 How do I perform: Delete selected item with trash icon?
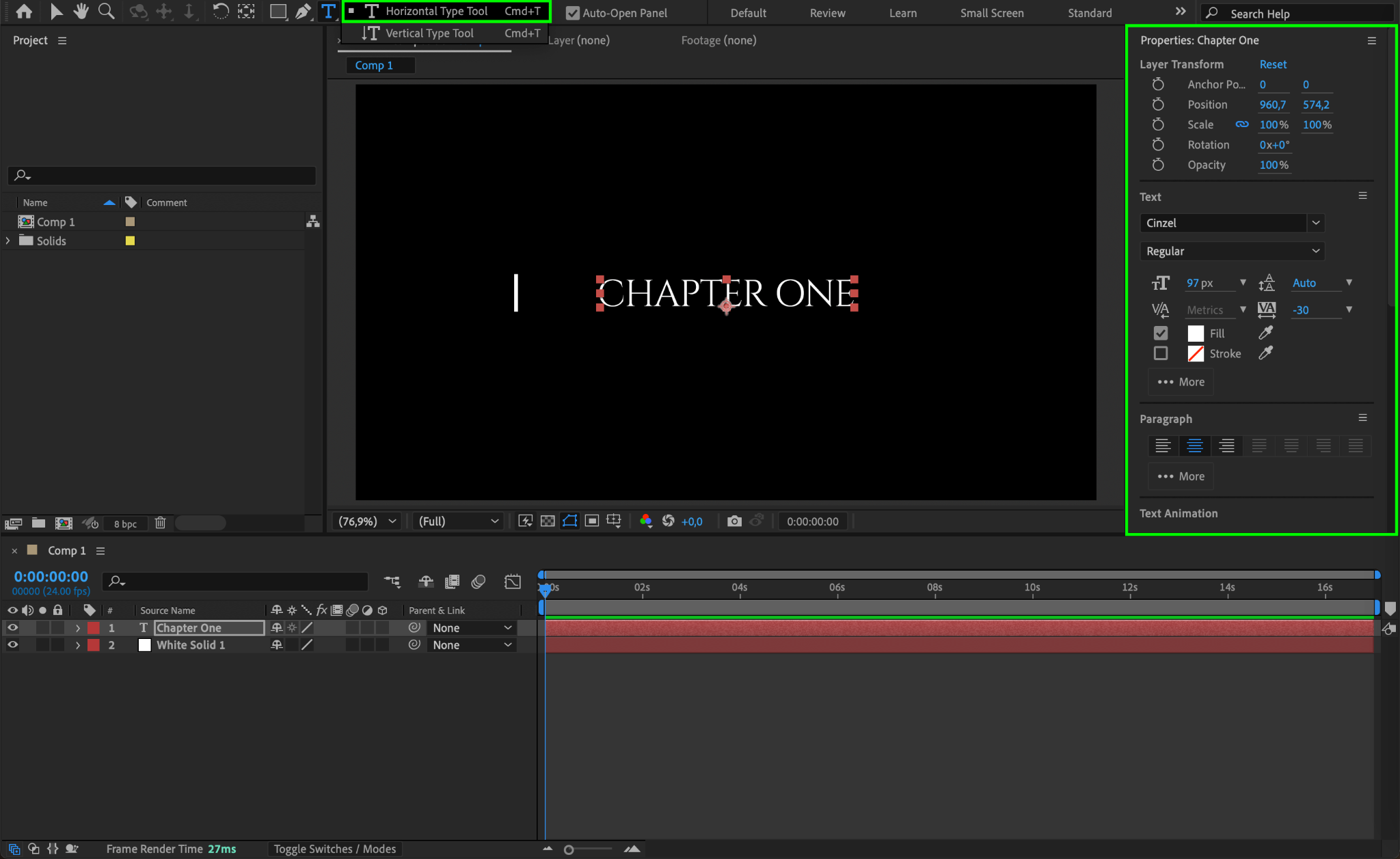pyautogui.click(x=160, y=523)
